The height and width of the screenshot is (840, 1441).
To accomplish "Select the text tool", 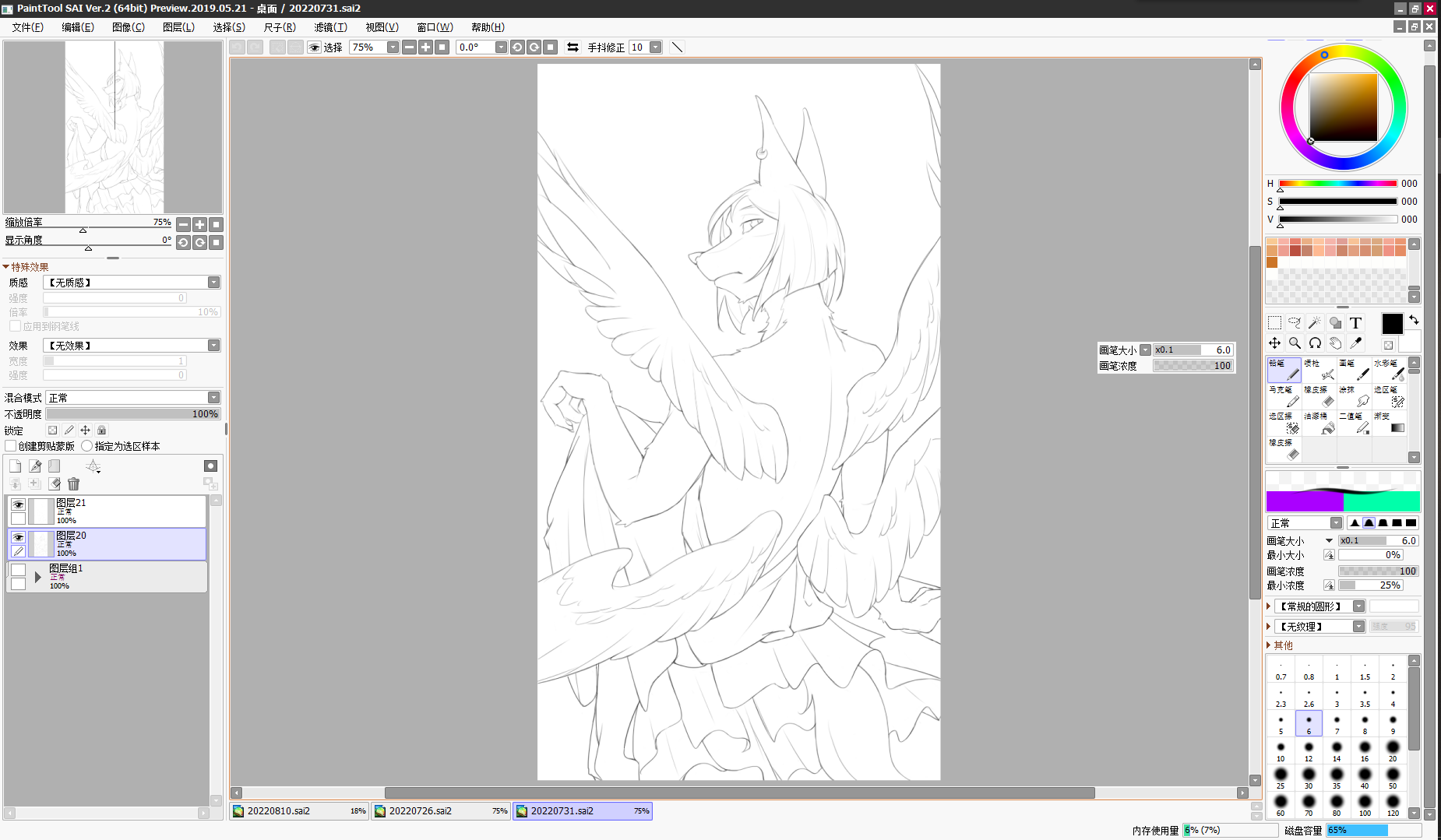I will click(1355, 322).
